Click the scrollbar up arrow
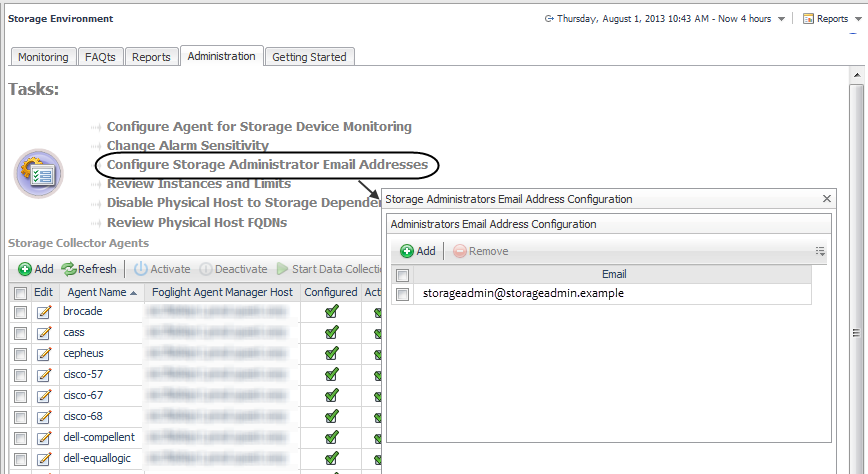The width and height of the screenshot is (868, 474). pos(857,75)
